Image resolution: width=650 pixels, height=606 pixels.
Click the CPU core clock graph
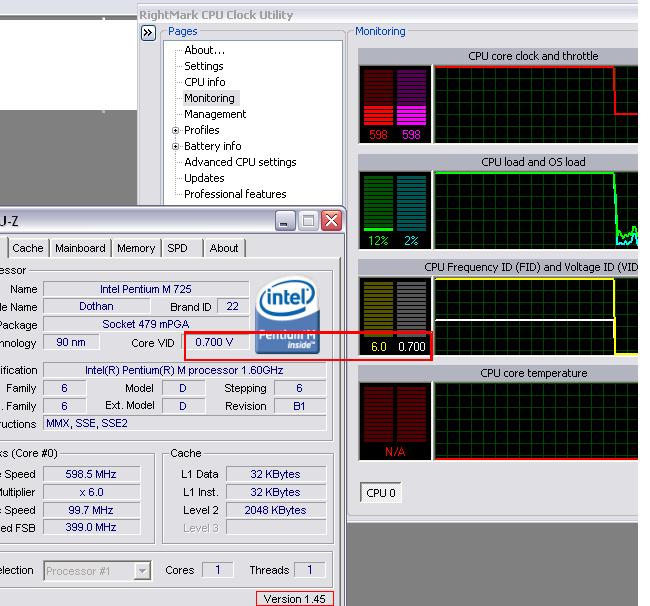[x=536, y=104]
